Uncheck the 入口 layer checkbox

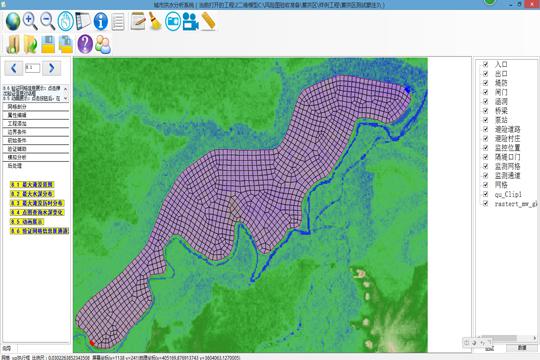pos(486,64)
